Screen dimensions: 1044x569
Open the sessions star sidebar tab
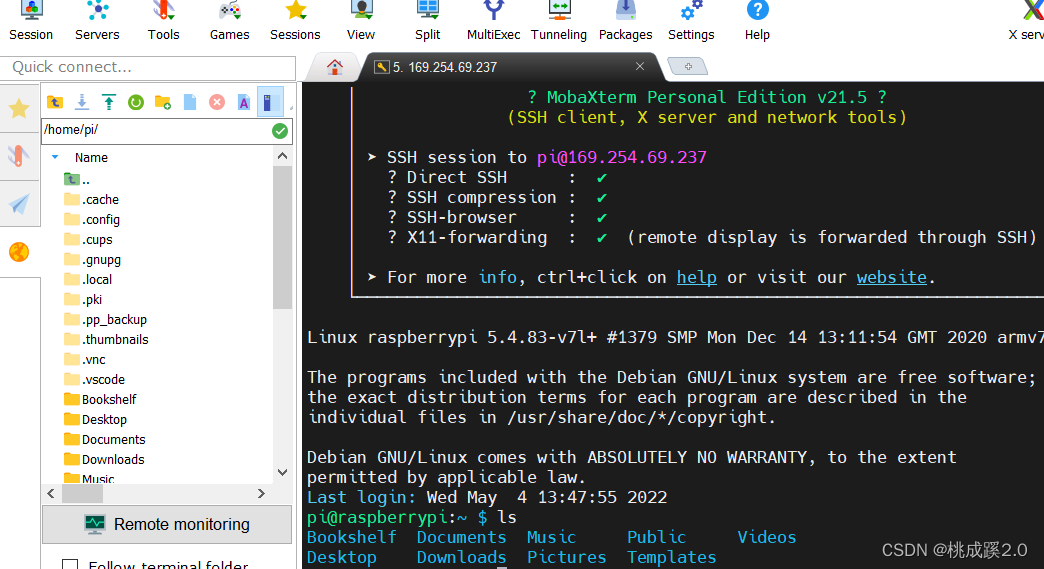(19, 108)
